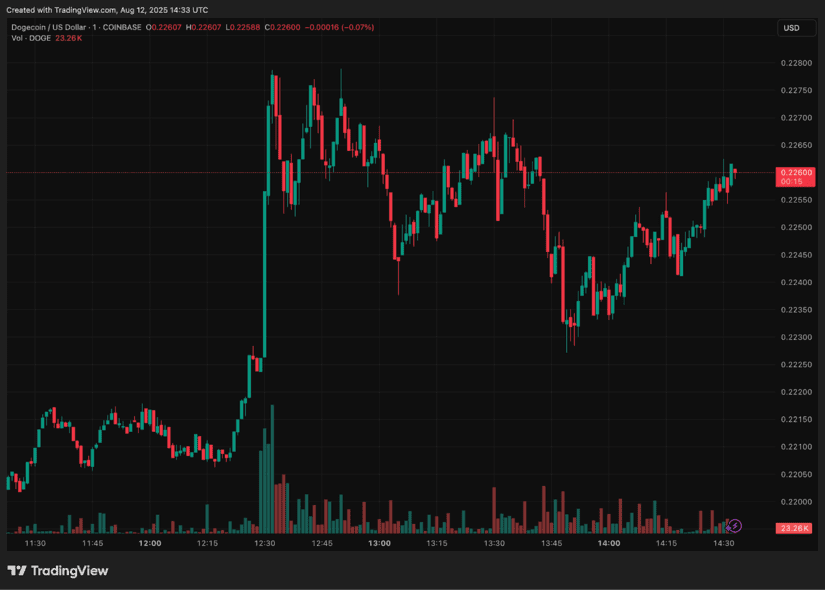The image size is (825, 590).
Task: Click the low value L0.22588
Action: tap(243, 27)
